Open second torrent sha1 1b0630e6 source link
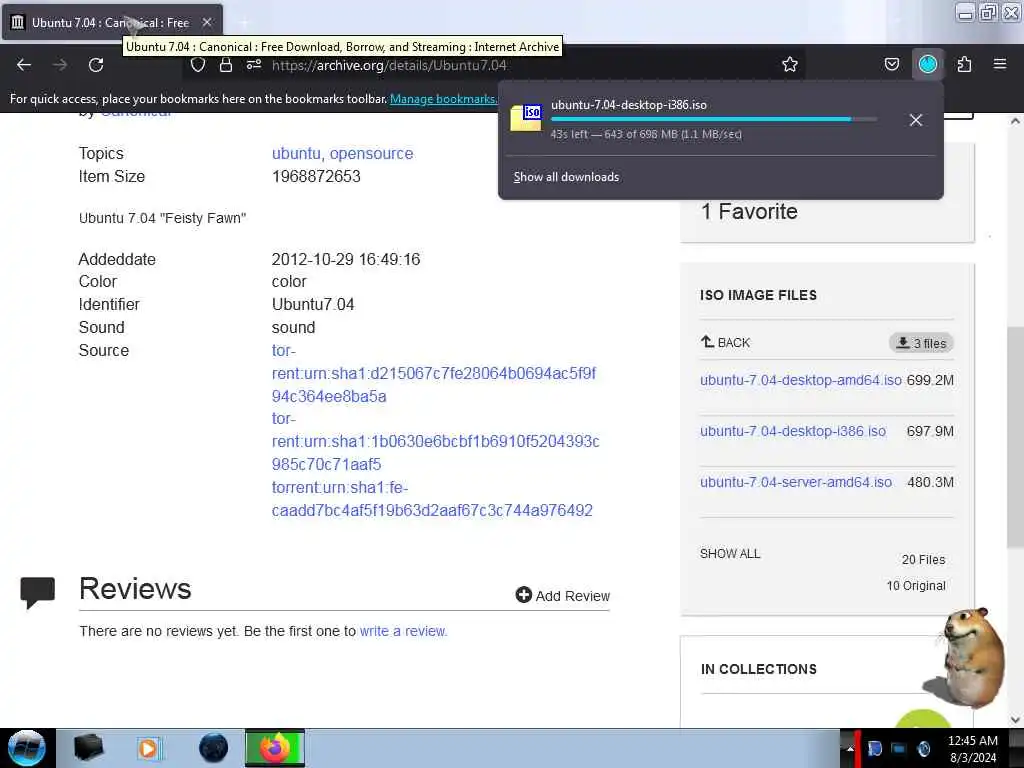 pos(435,441)
